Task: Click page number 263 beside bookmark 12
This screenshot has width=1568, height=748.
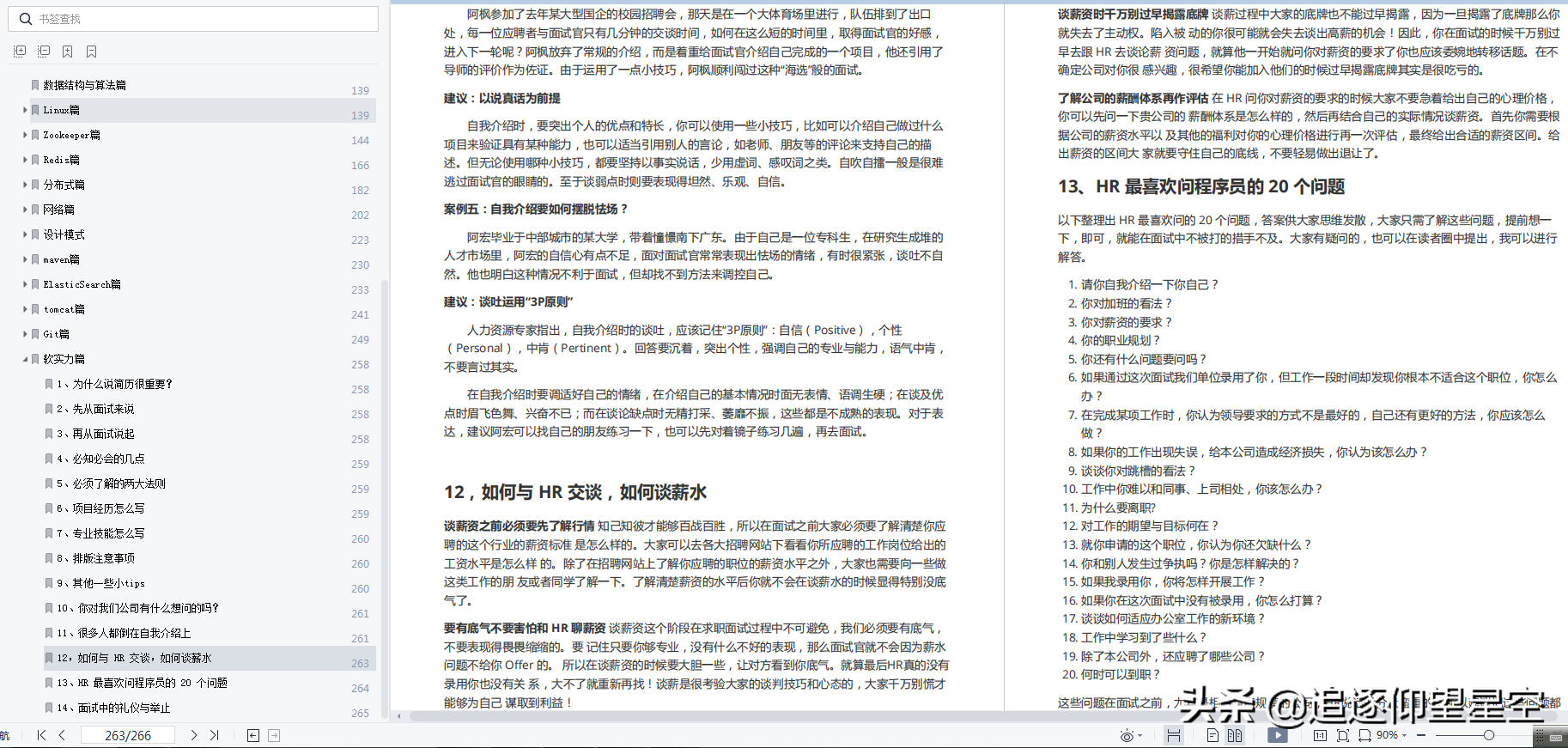Action: (x=361, y=664)
